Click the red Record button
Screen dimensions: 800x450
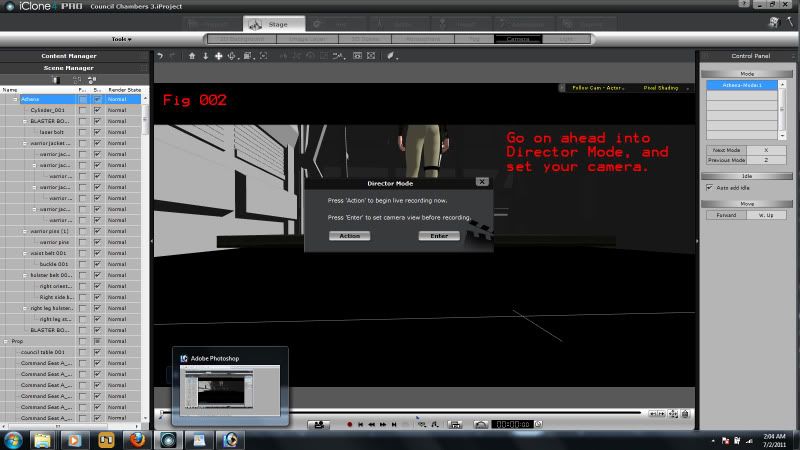[349, 424]
